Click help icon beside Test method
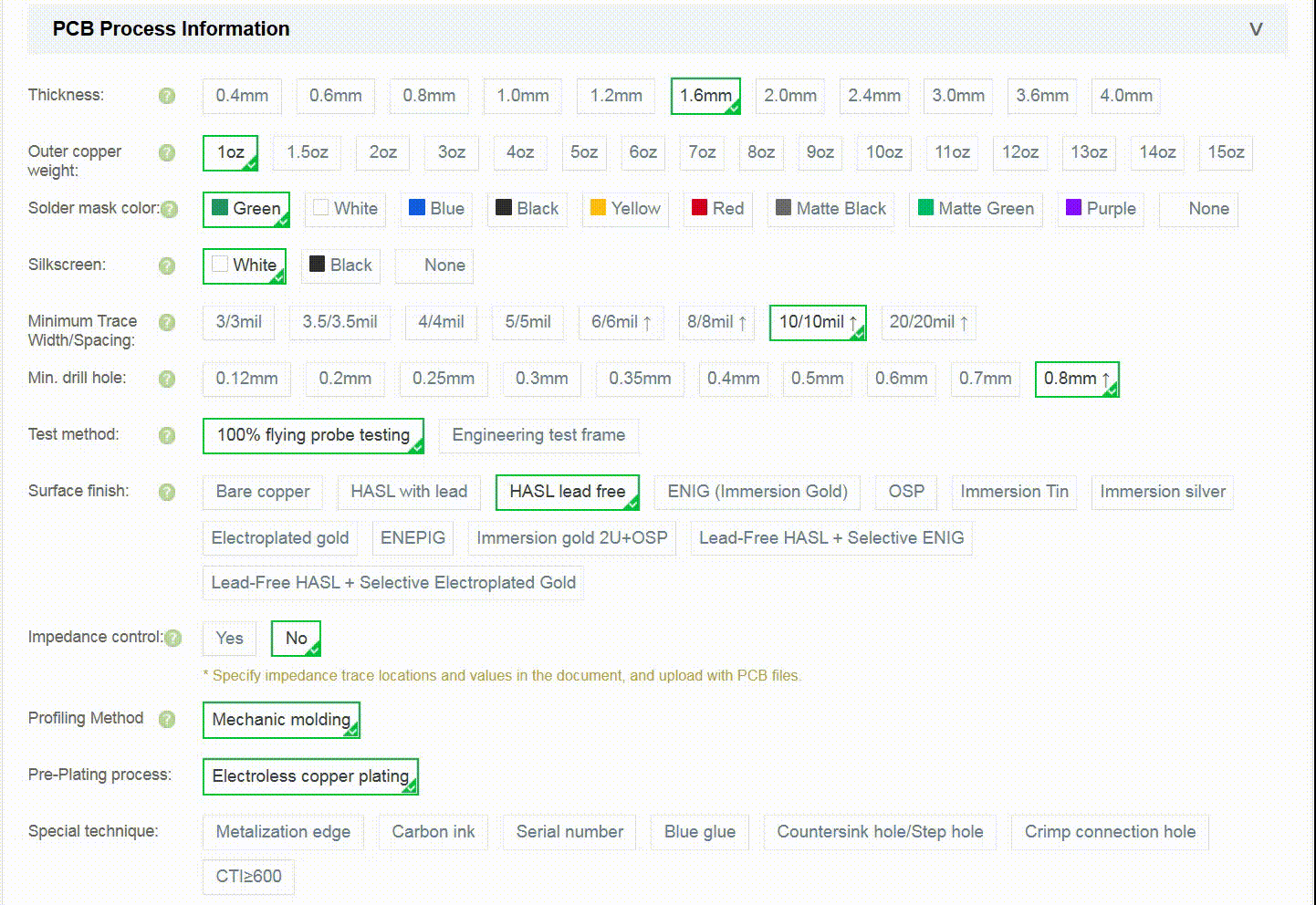The height and width of the screenshot is (905, 1316). pos(167,435)
